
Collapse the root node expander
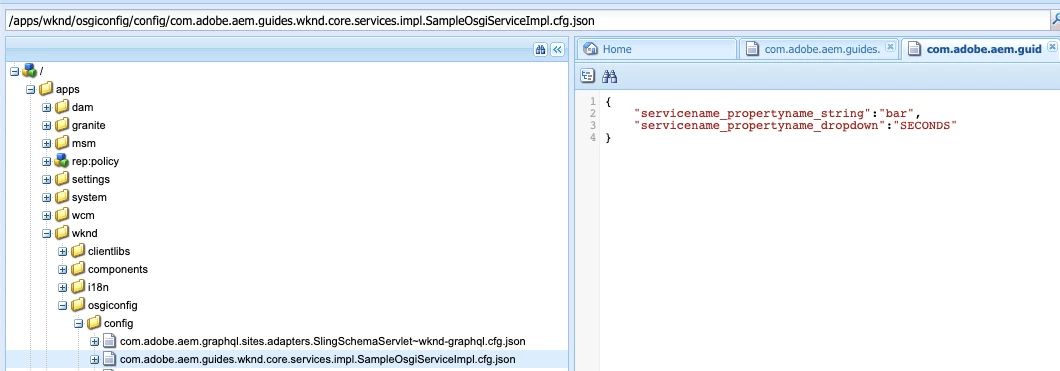(x=14, y=71)
